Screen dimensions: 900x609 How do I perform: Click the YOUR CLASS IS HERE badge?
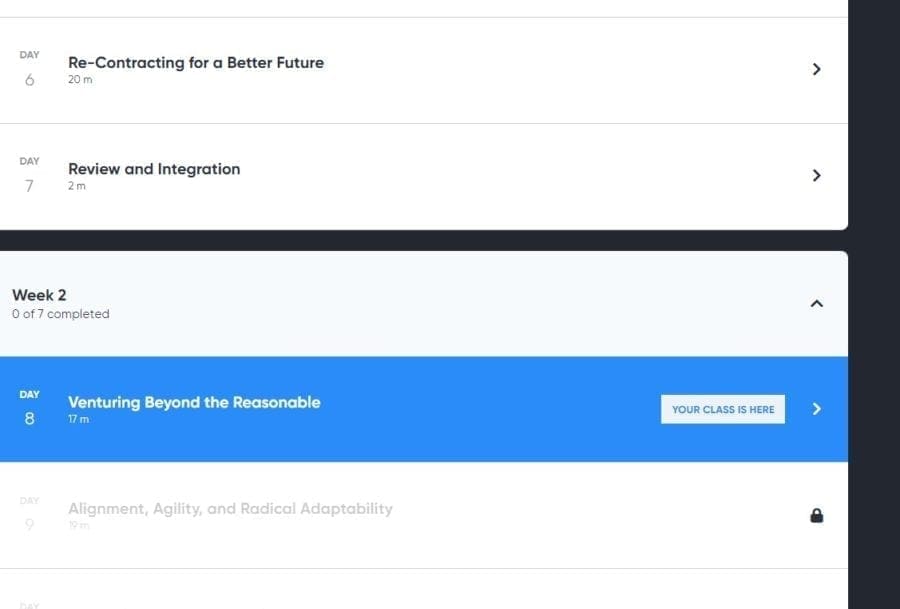pyautogui.click(x=723, y=409)
